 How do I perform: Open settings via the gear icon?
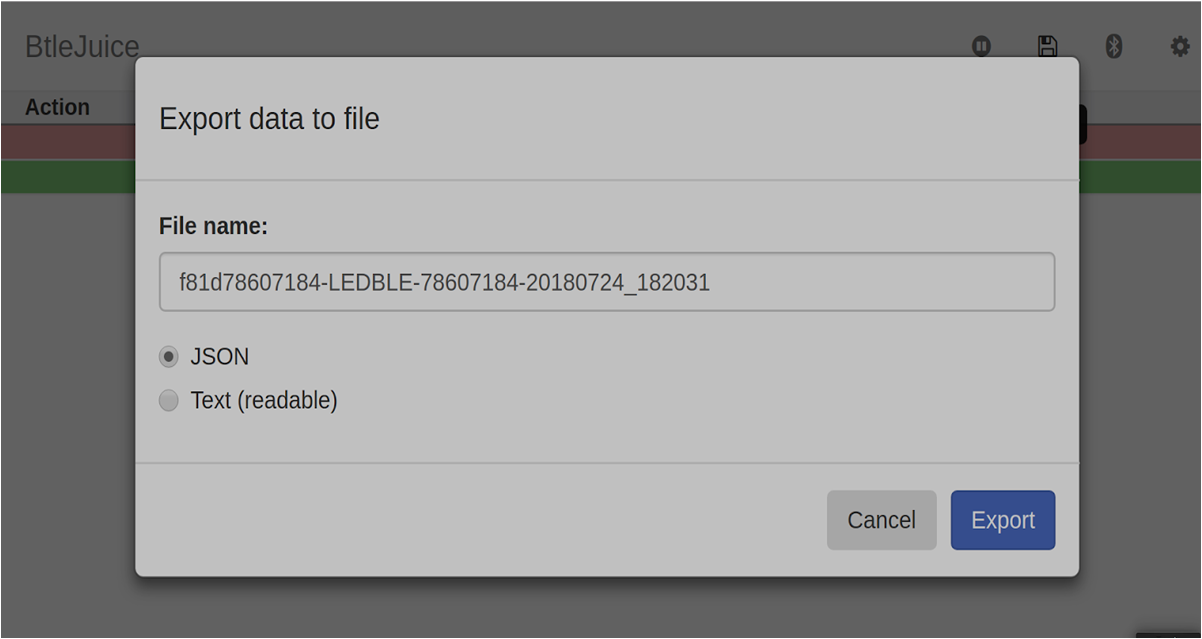(1180, 46)
